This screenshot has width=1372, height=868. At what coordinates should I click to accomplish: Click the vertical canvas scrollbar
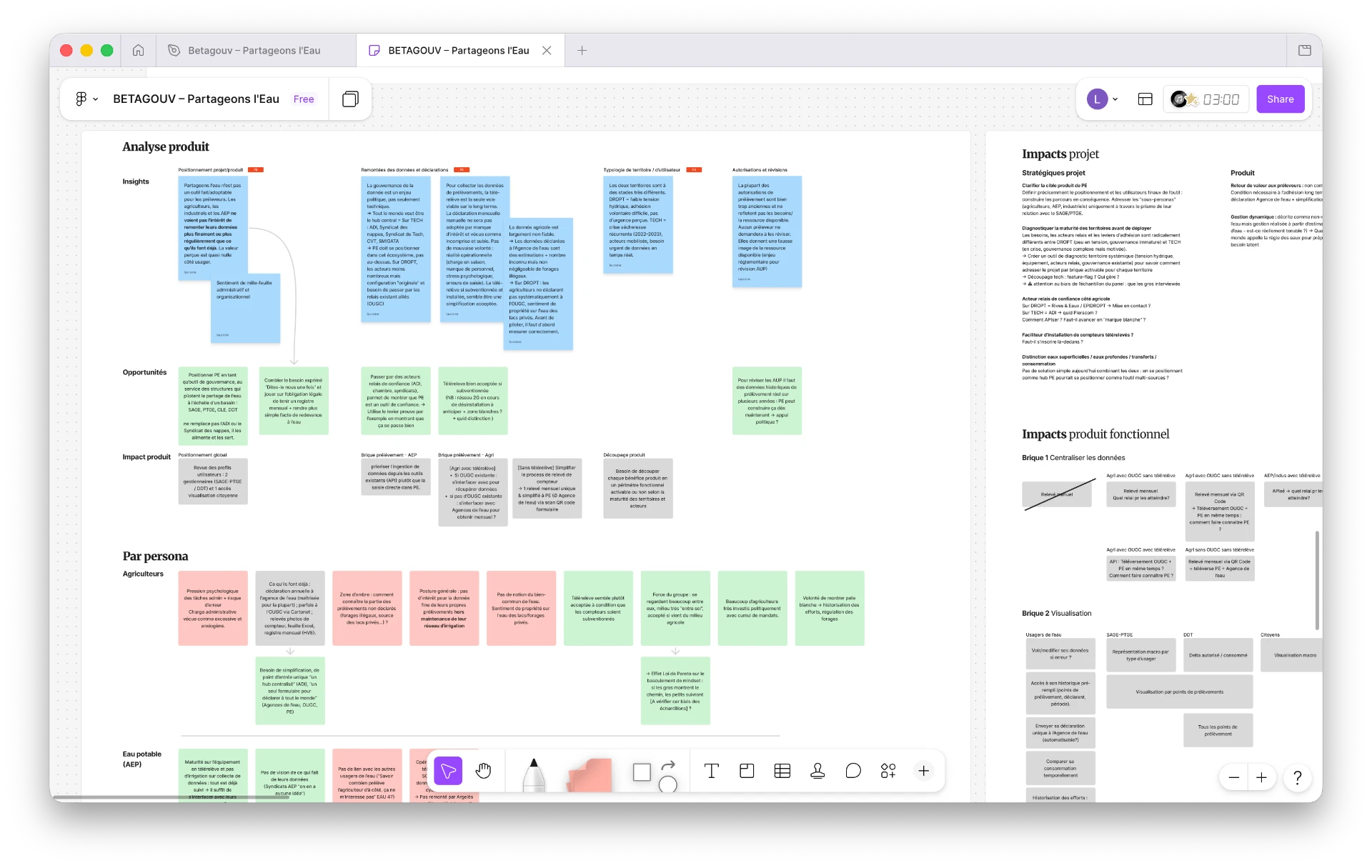[1317, 579]
